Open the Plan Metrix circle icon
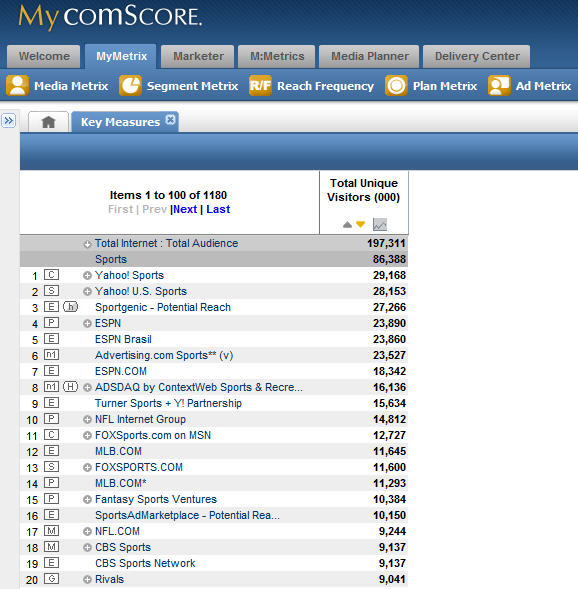This screenshot has height=589, width=578. pos(396,86)
